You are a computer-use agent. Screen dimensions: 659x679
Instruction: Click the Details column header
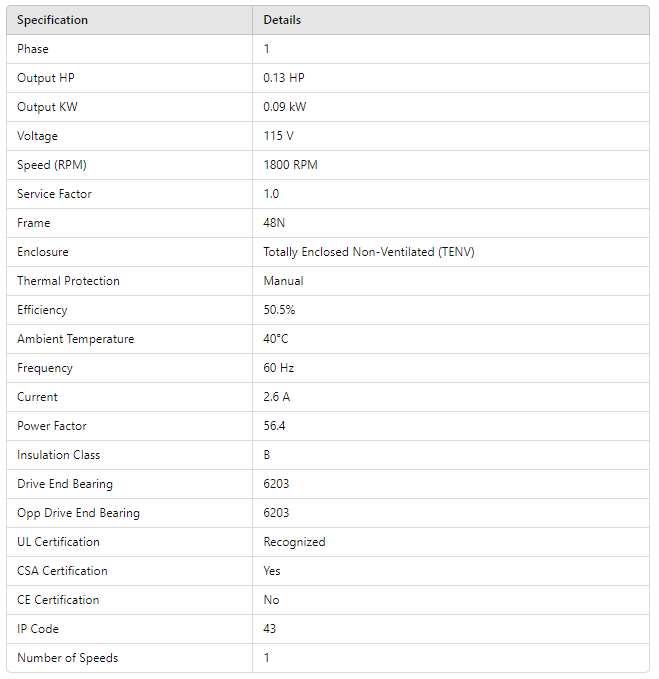(x=282, y=20)
